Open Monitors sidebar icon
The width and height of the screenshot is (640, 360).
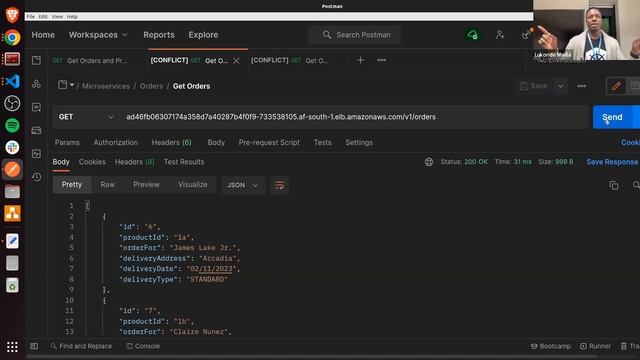(36, 153)
